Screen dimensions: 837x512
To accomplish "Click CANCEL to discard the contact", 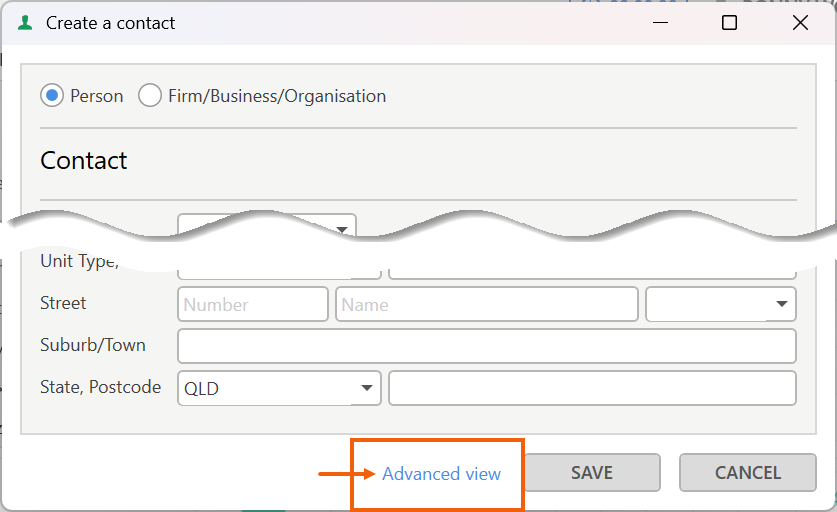I will (747, 473).
